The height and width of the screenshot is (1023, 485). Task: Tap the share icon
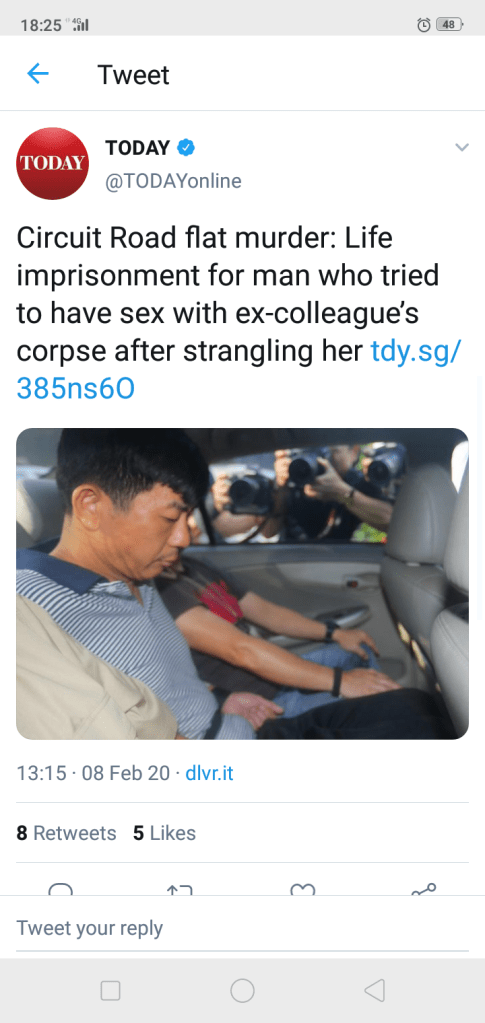click(x=424, y=889)
